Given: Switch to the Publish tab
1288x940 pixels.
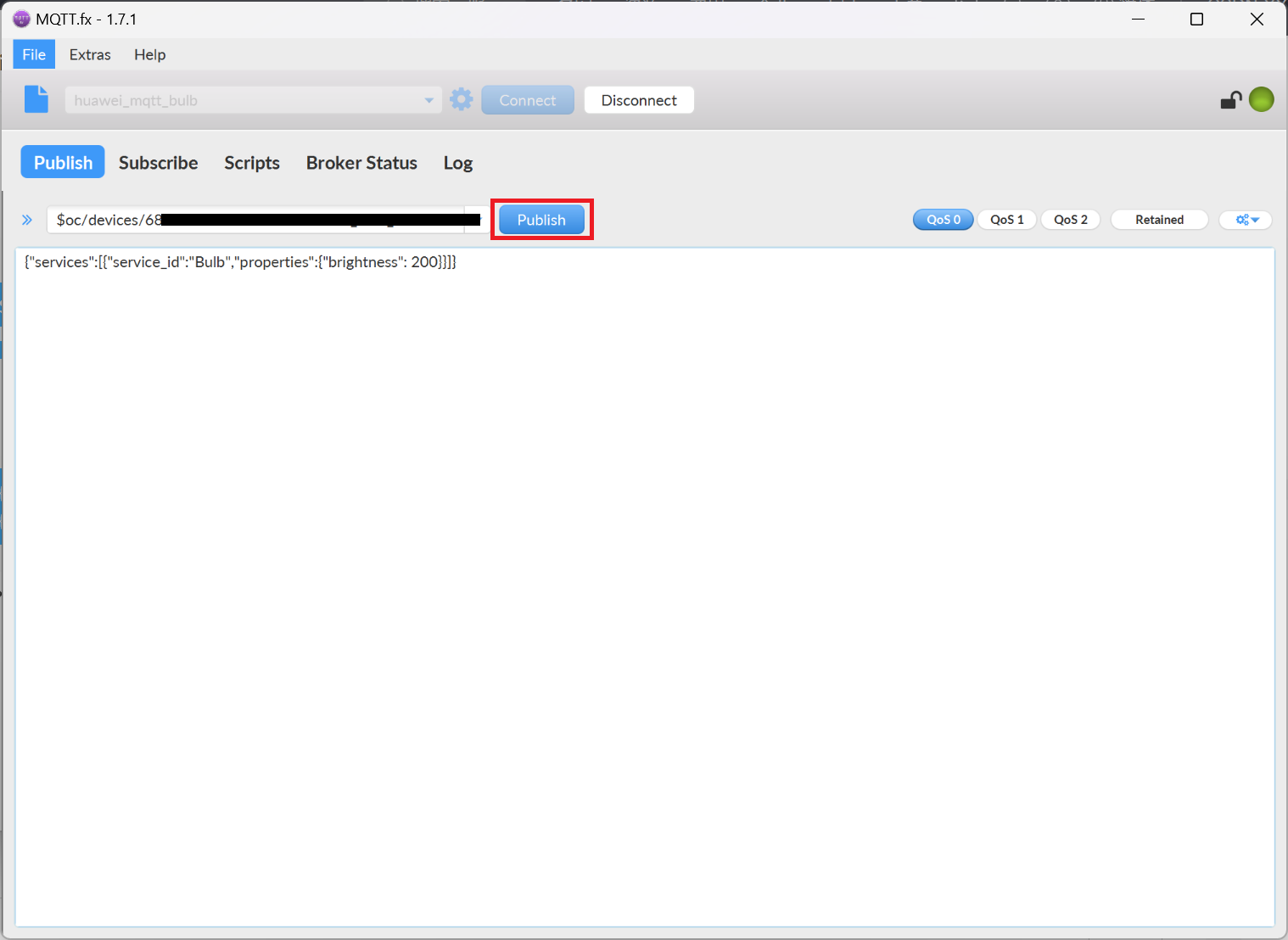Looking at the screenshot, I should (x=63, y=162).
